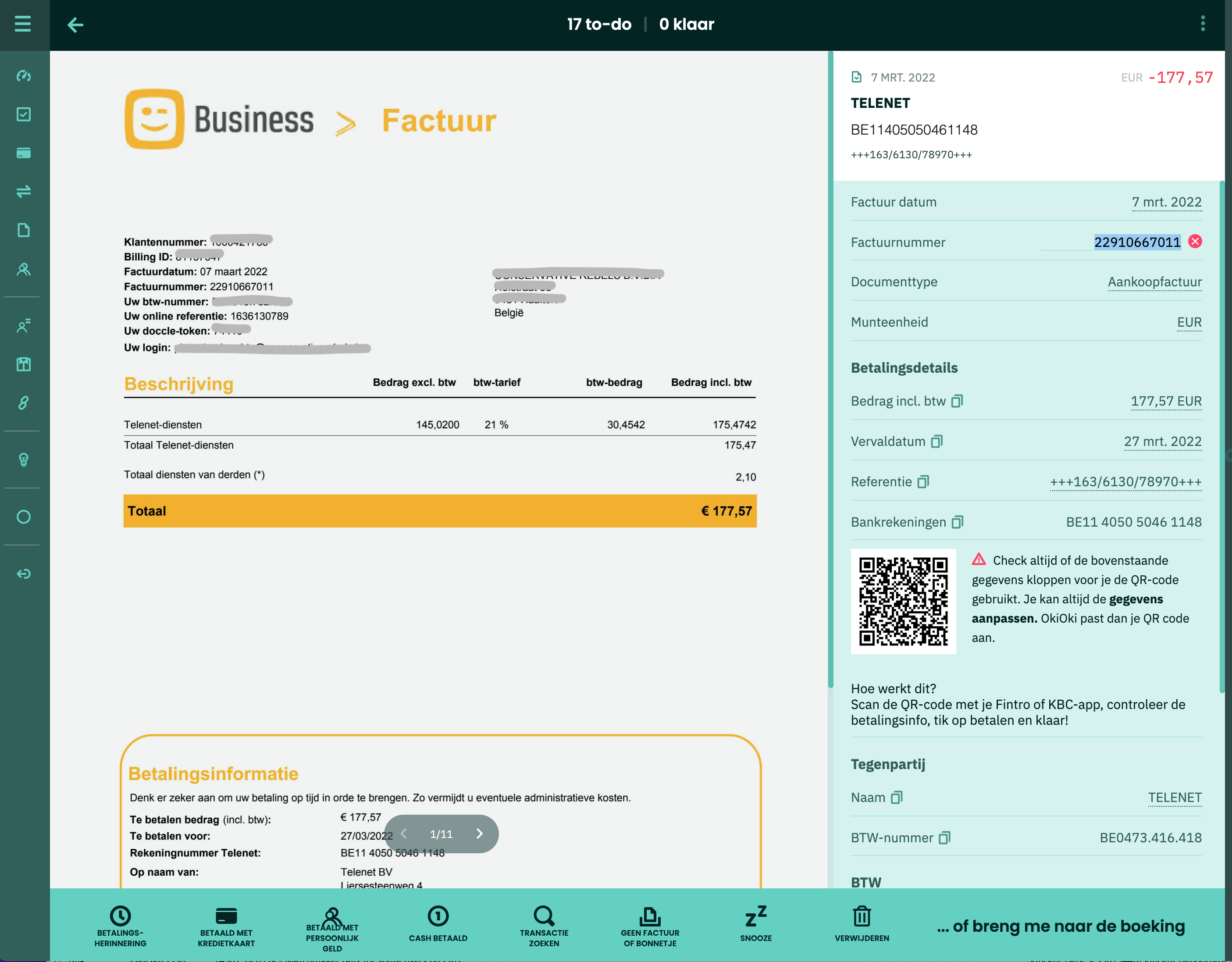
Task: Copy the Referentie value
Action: (923, 482)
